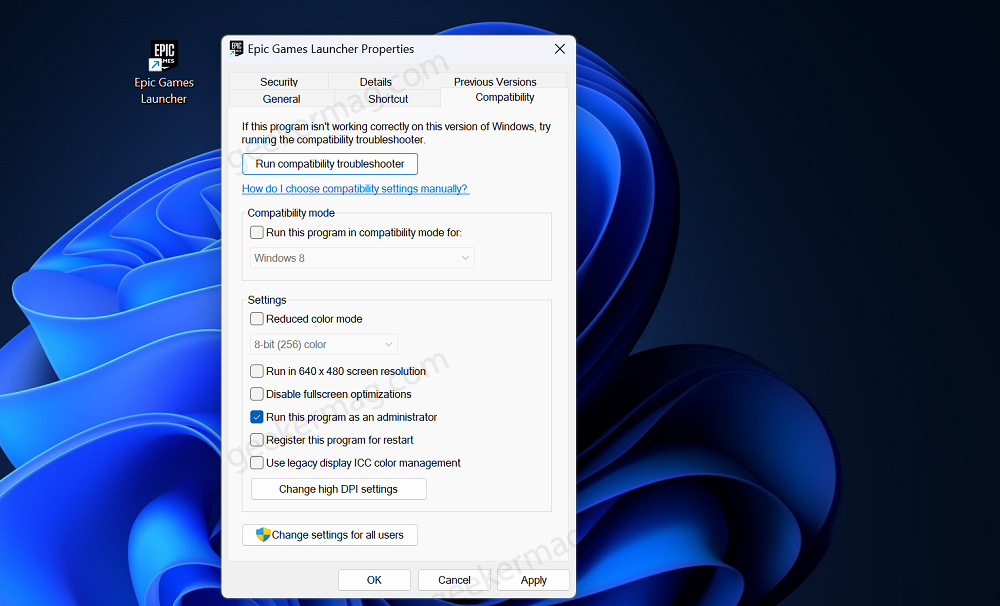Open the Previous Versions tab

495,82
